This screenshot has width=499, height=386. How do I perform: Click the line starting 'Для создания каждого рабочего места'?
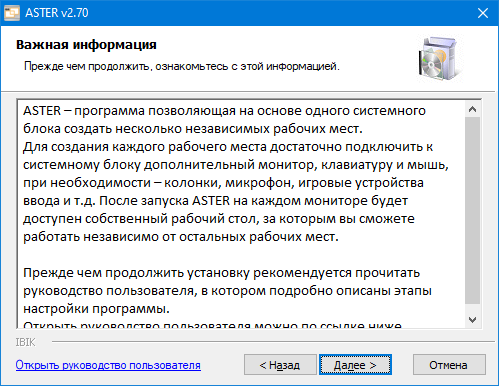228,147
